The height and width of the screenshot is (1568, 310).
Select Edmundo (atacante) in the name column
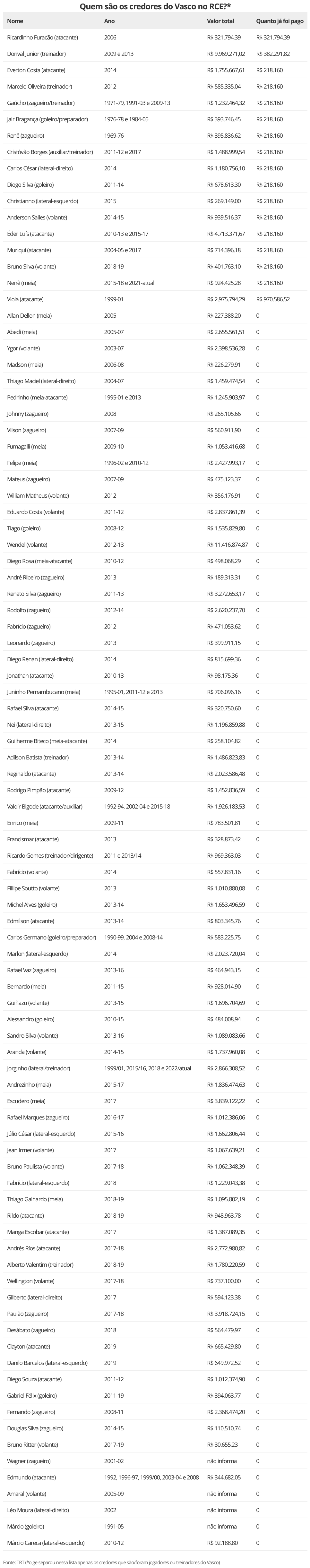coord(31,1477)
